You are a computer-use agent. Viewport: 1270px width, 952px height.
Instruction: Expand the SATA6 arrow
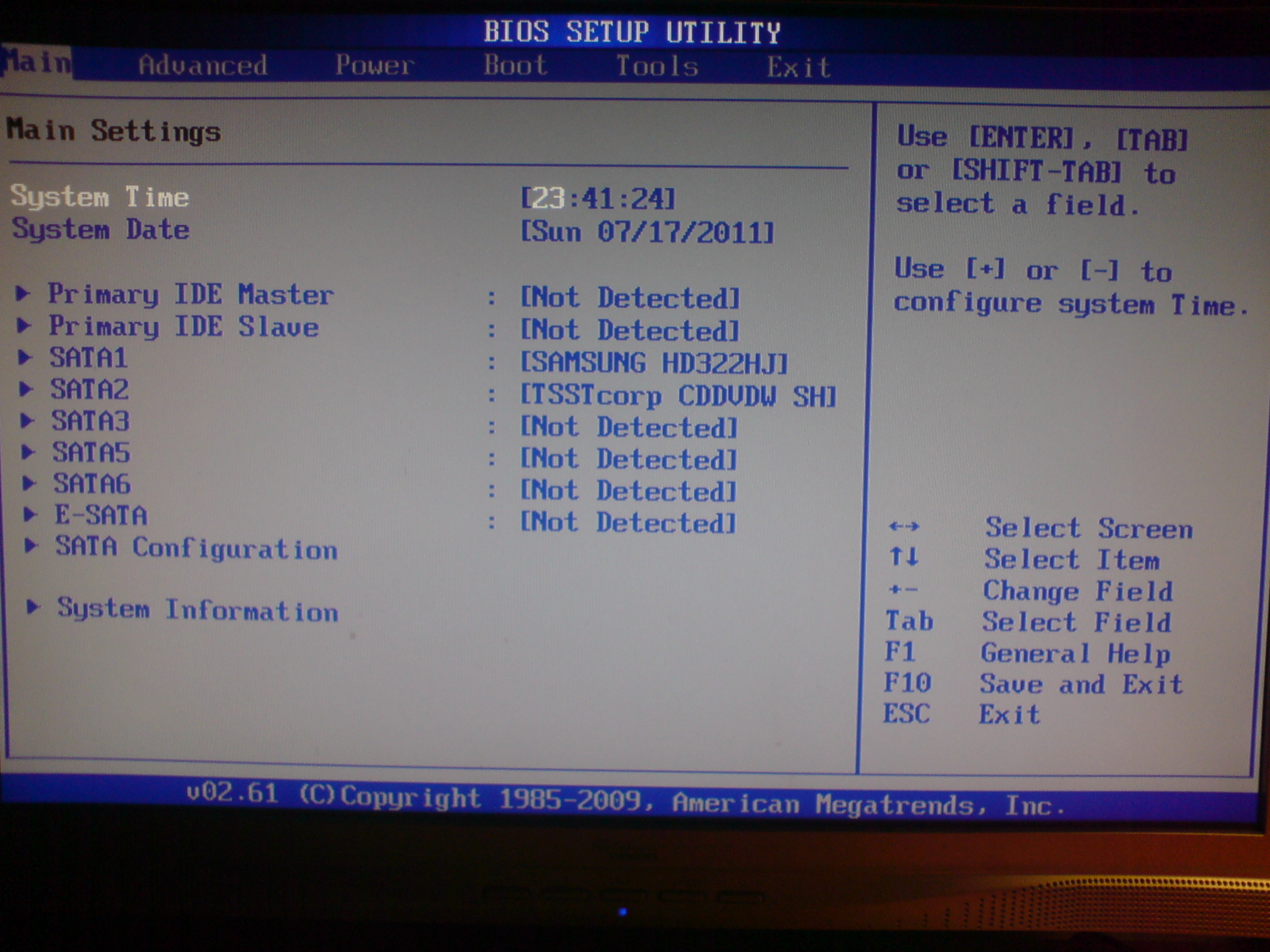(x=29, y=483)
